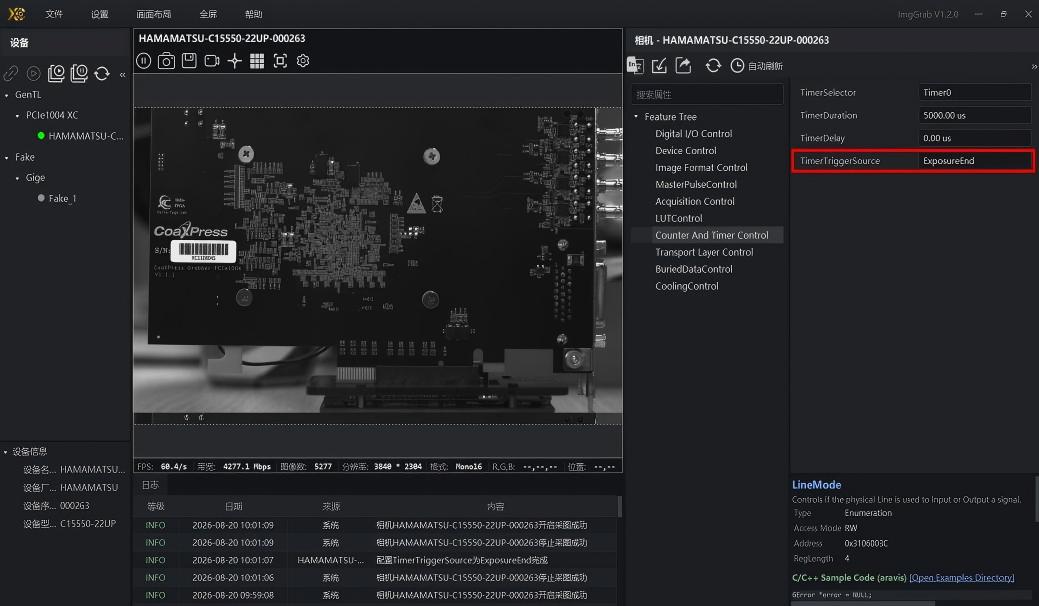Select MasterPulseControl

tap(696, 185)
